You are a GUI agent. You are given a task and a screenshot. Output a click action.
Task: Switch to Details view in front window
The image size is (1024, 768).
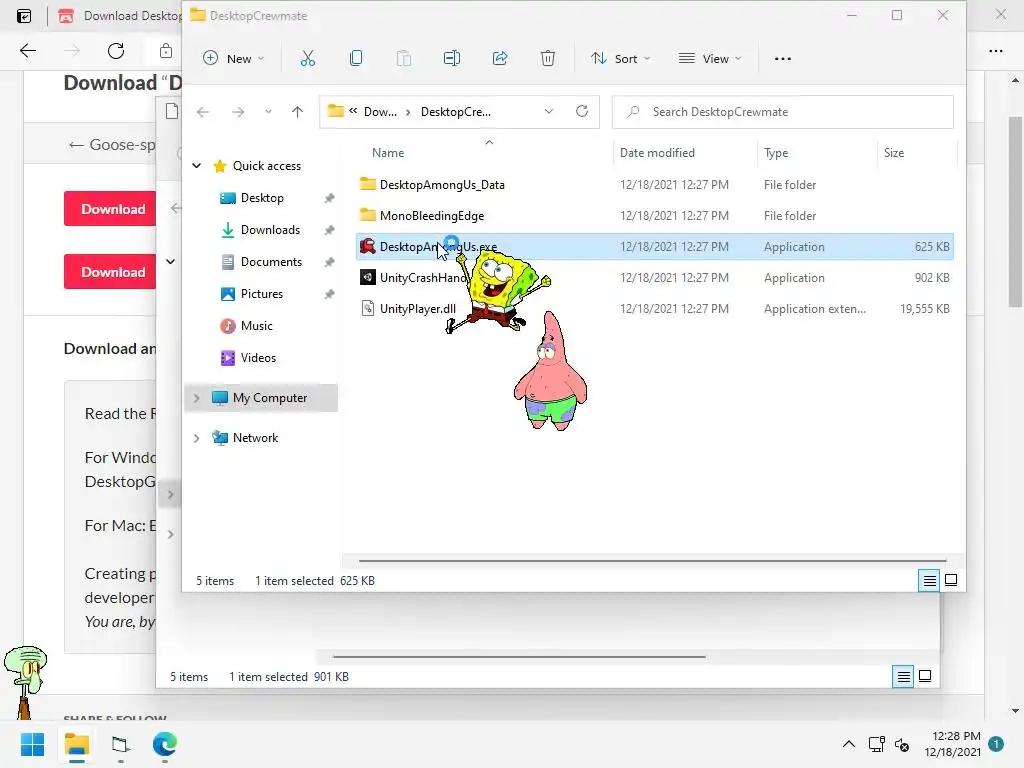[x=929, y=580]
